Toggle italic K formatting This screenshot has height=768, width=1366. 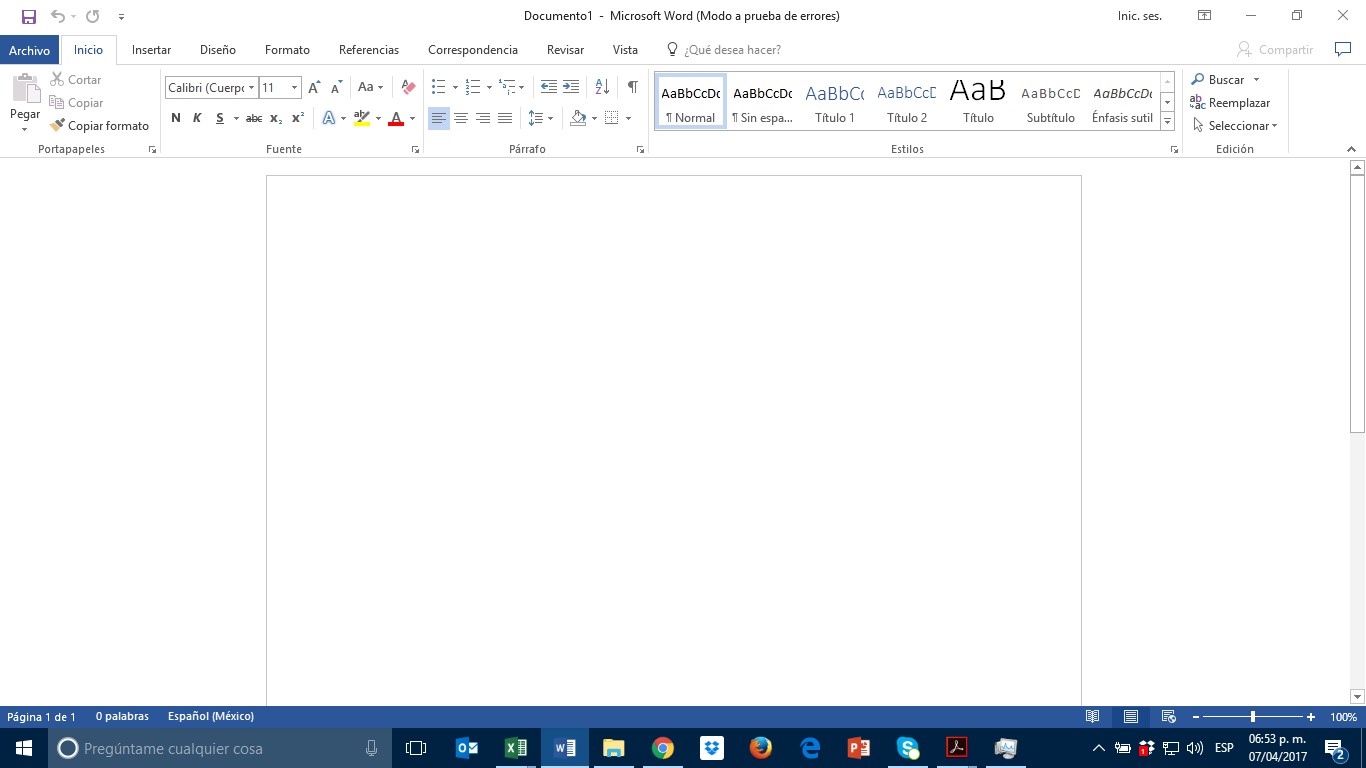pyautogui.click(x=197, y=118)
